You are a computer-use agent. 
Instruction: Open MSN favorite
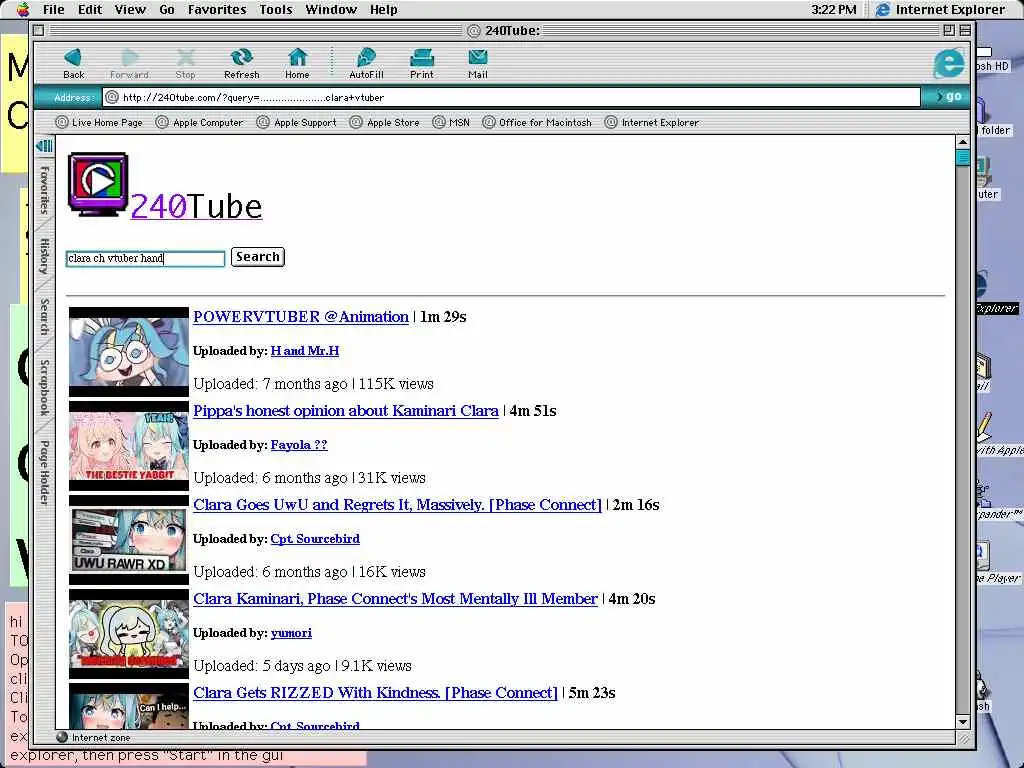tap(451, 122)
